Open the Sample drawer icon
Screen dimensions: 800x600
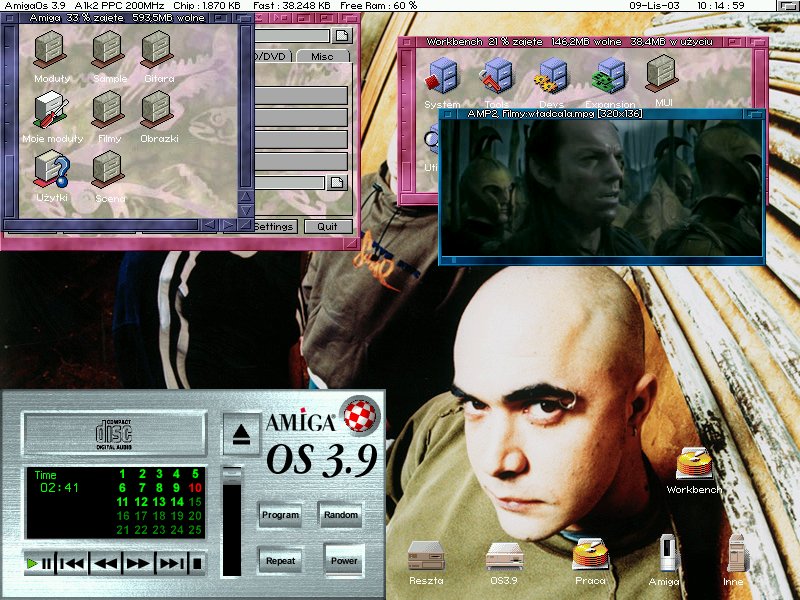pos(108,50)
